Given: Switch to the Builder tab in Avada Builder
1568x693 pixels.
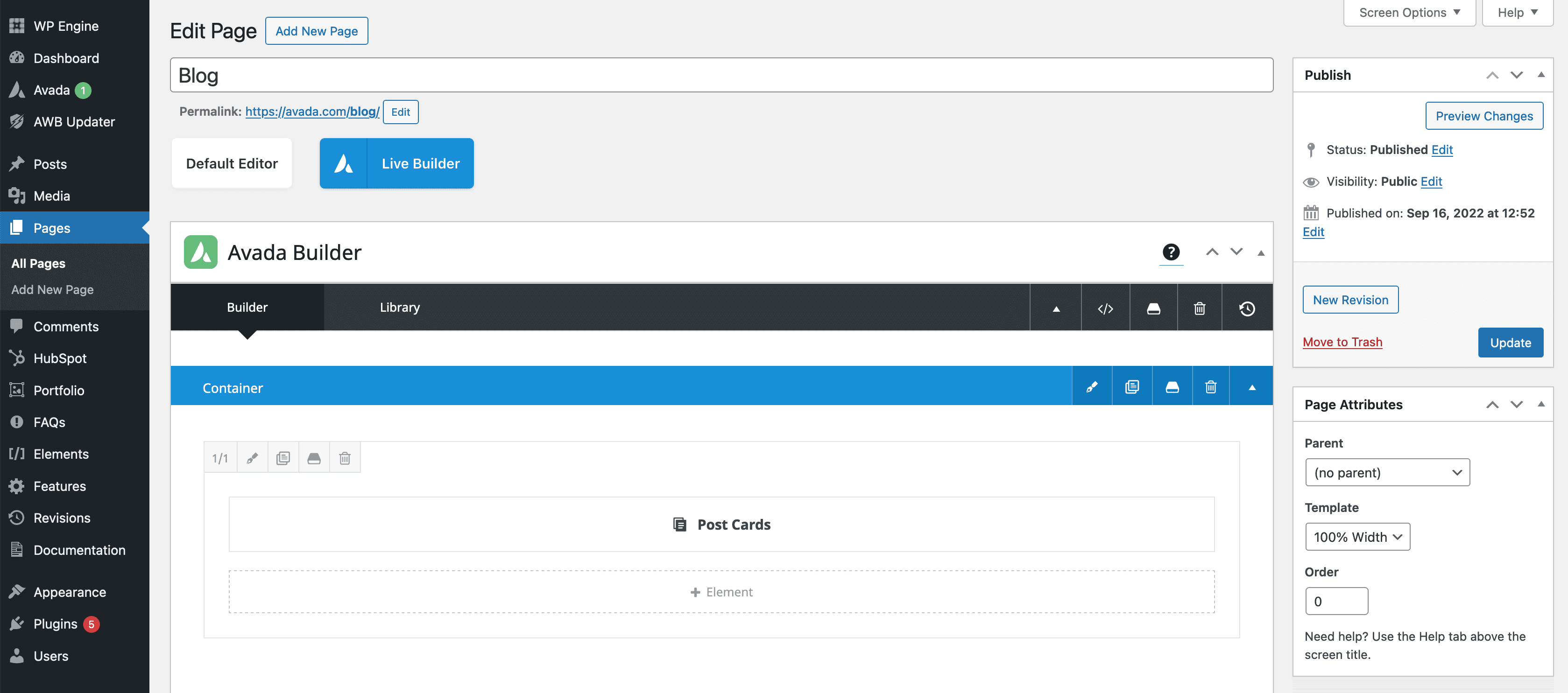Looking at the screenshot, I should (x=246, y=307).
